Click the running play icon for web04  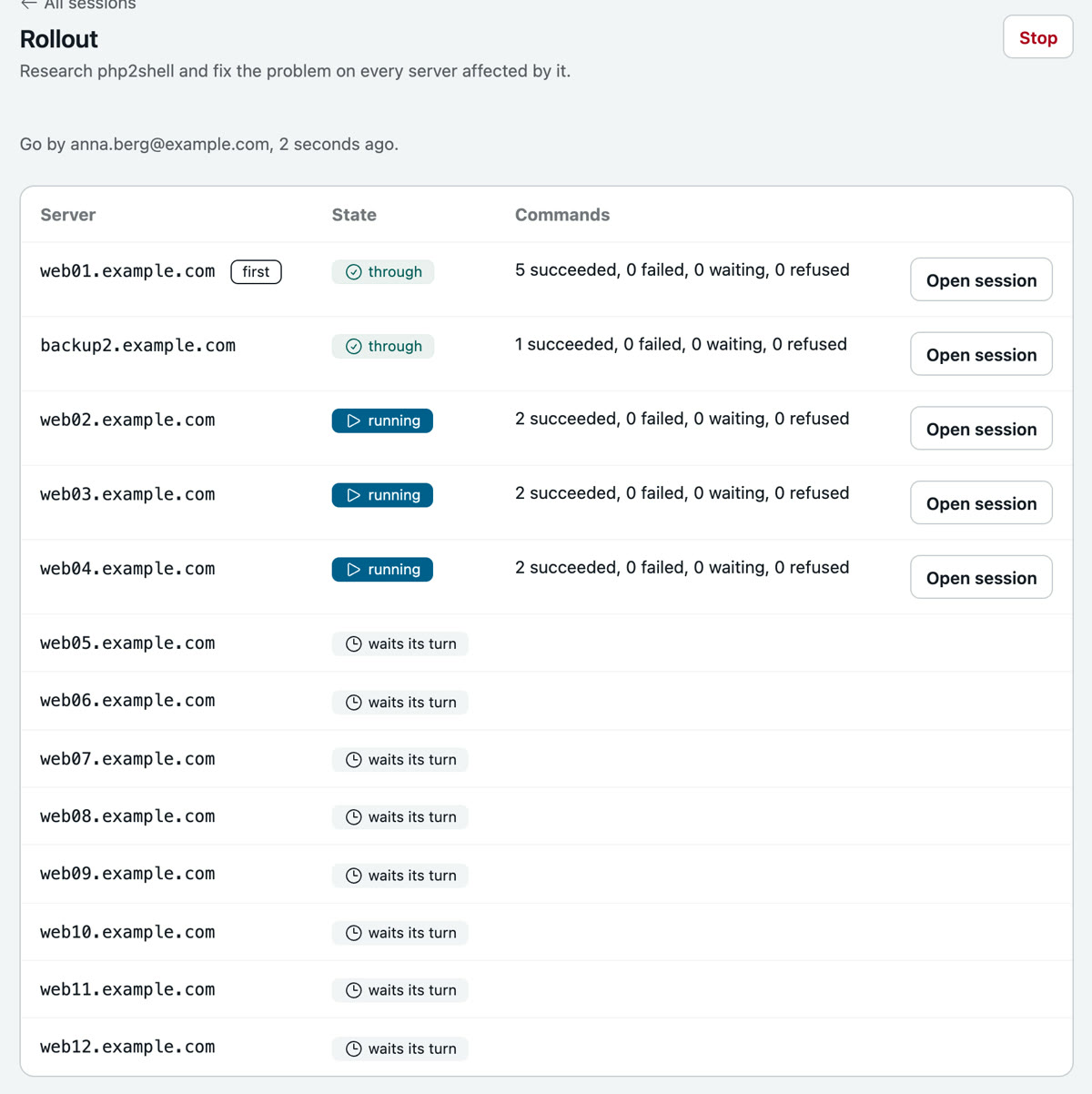(x=354, y=570)
